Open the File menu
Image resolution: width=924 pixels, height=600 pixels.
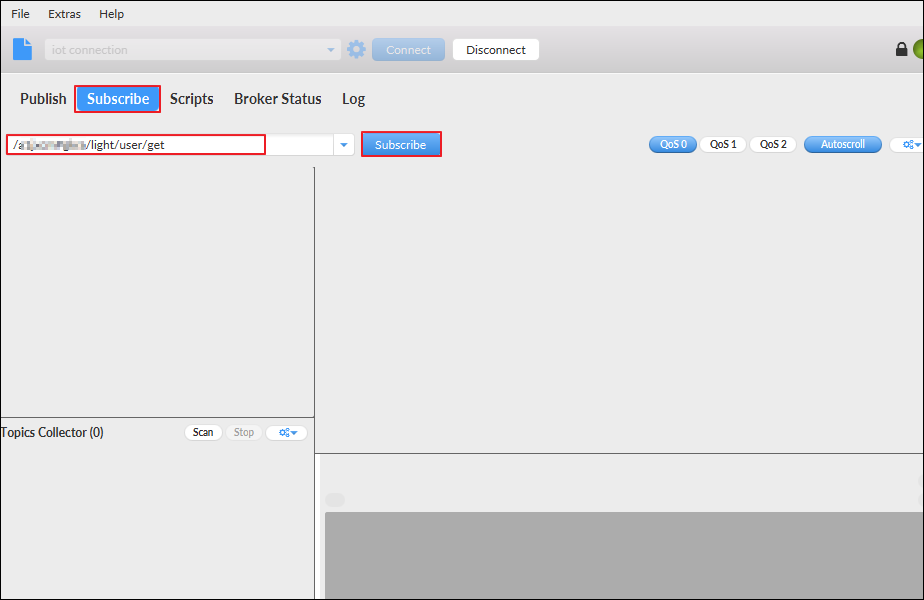pyautogui.click(x=19, y=13)
